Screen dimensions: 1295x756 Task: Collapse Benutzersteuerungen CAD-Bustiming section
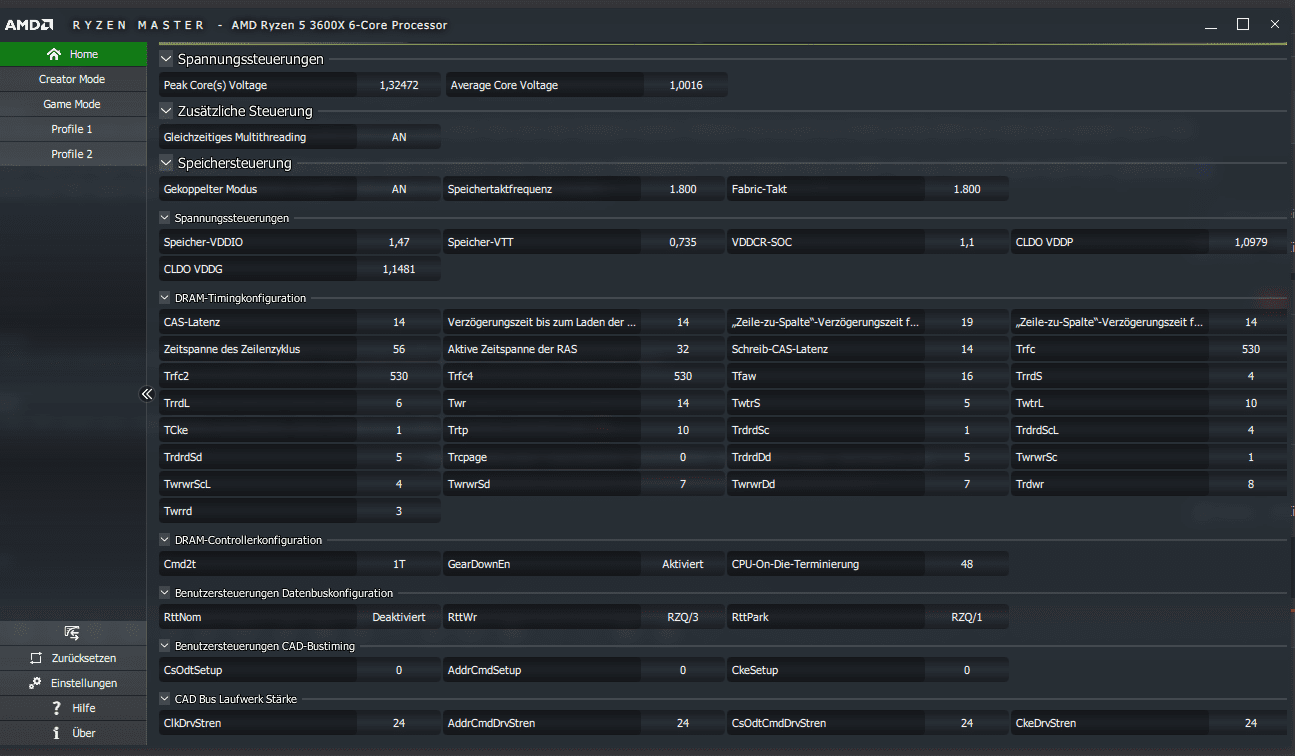pyautogui.click(x=165, y=646)
